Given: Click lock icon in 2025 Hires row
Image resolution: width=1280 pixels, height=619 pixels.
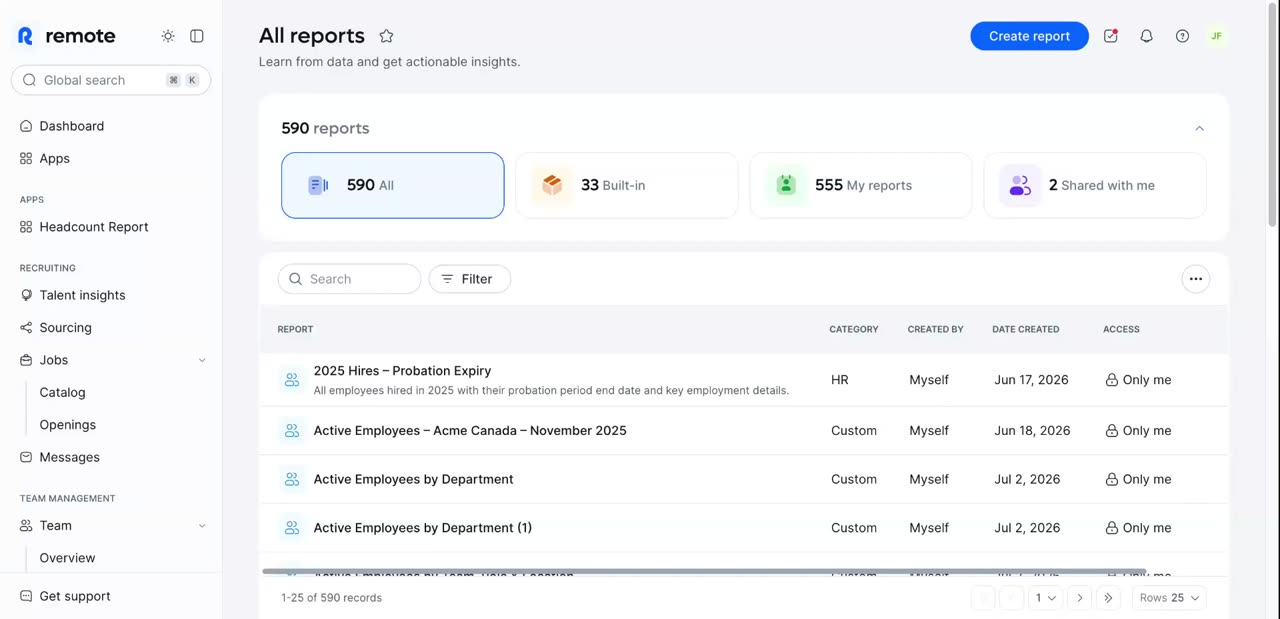Looking at the screenshot, I should coord(1111,380).
